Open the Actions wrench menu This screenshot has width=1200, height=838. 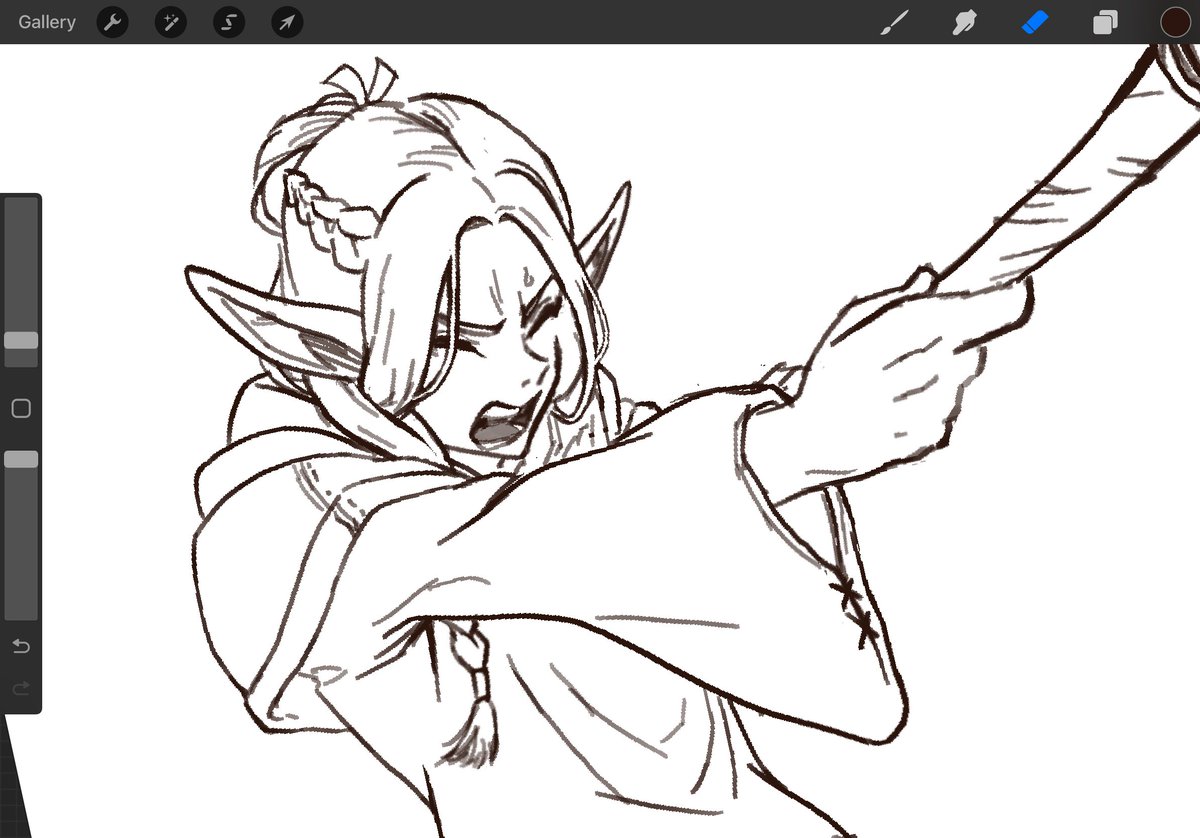point(112,22)
